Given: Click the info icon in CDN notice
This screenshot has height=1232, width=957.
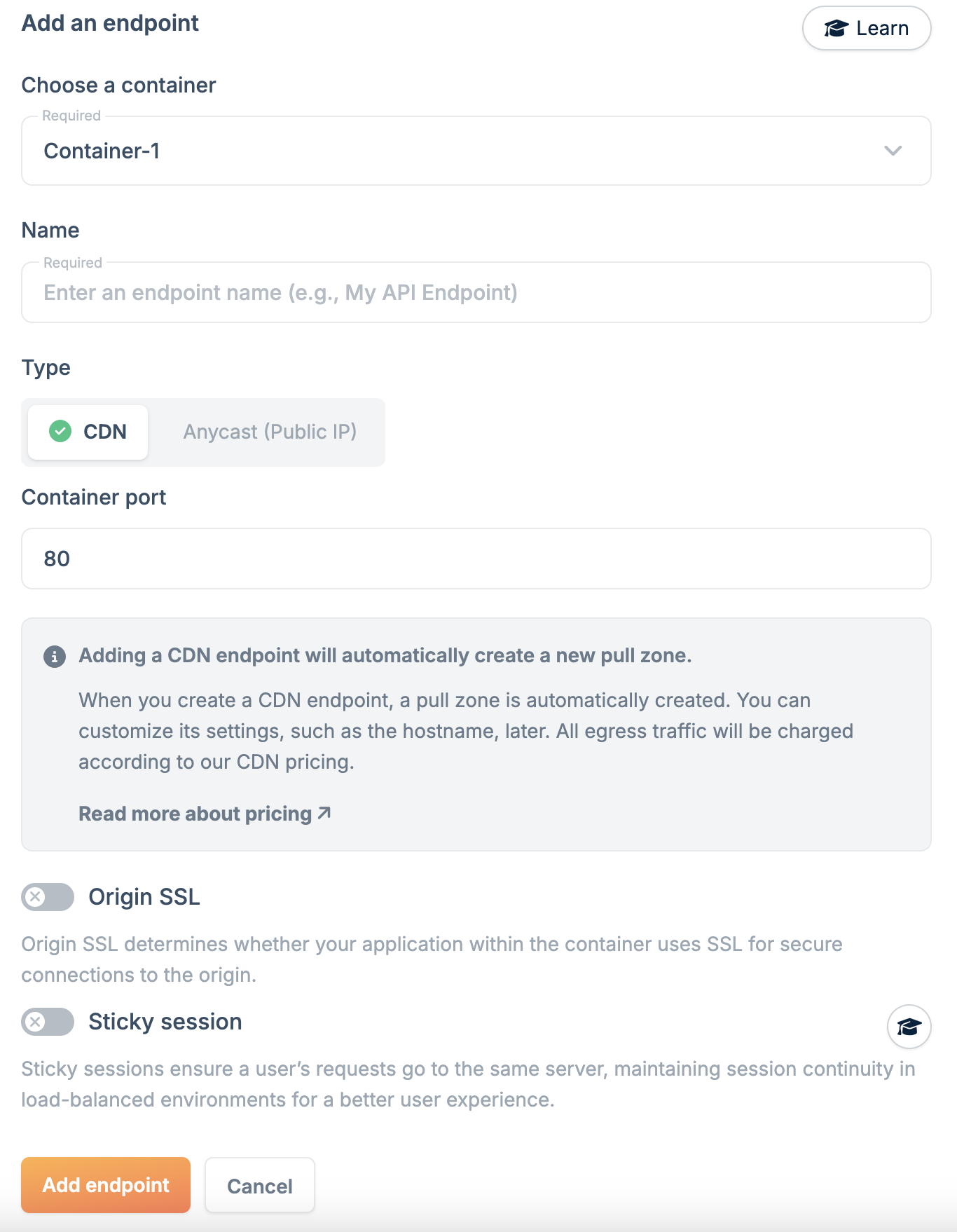Looking at the screenshot, I should 55,657.
